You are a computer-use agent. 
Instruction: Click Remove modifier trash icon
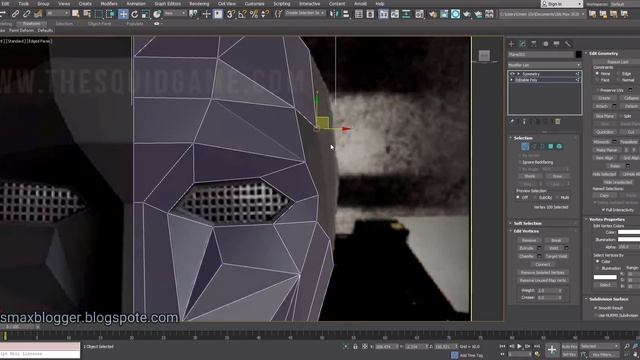pyautogui.click(x=558, y=122)
